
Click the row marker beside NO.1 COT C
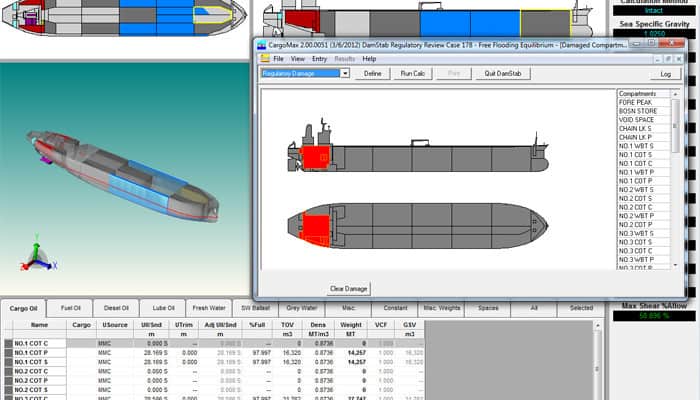click(7, 344)
